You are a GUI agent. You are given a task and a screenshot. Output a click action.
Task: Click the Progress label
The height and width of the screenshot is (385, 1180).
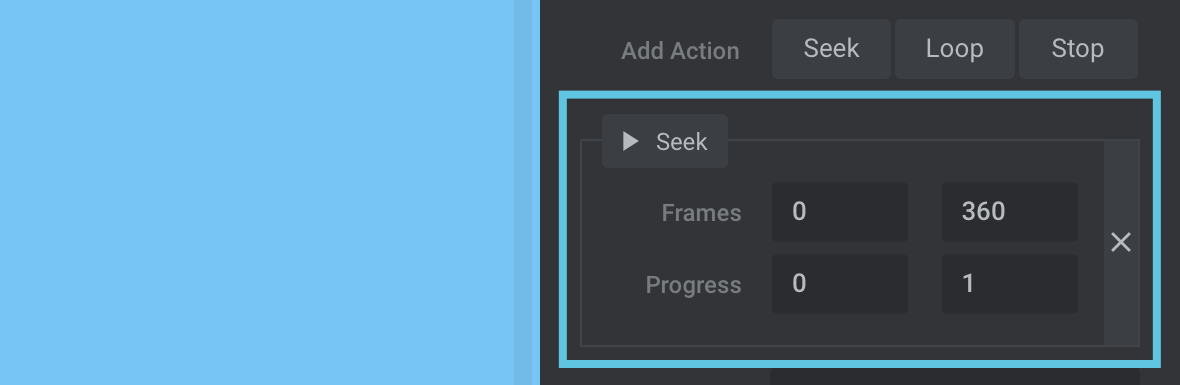(x=694, y=285)
